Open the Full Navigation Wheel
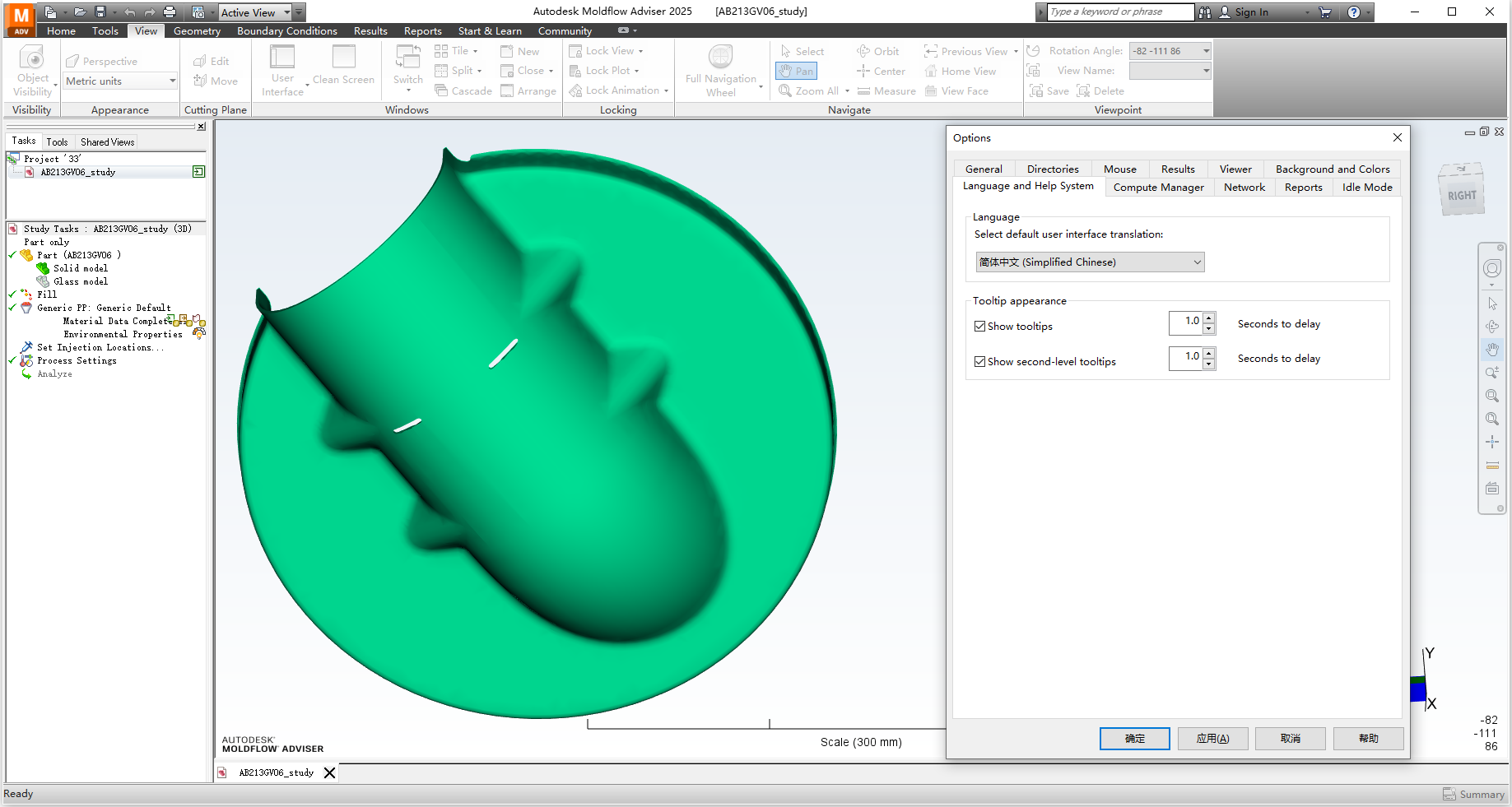Viewport: 1512px width, 807px height. 720,58
